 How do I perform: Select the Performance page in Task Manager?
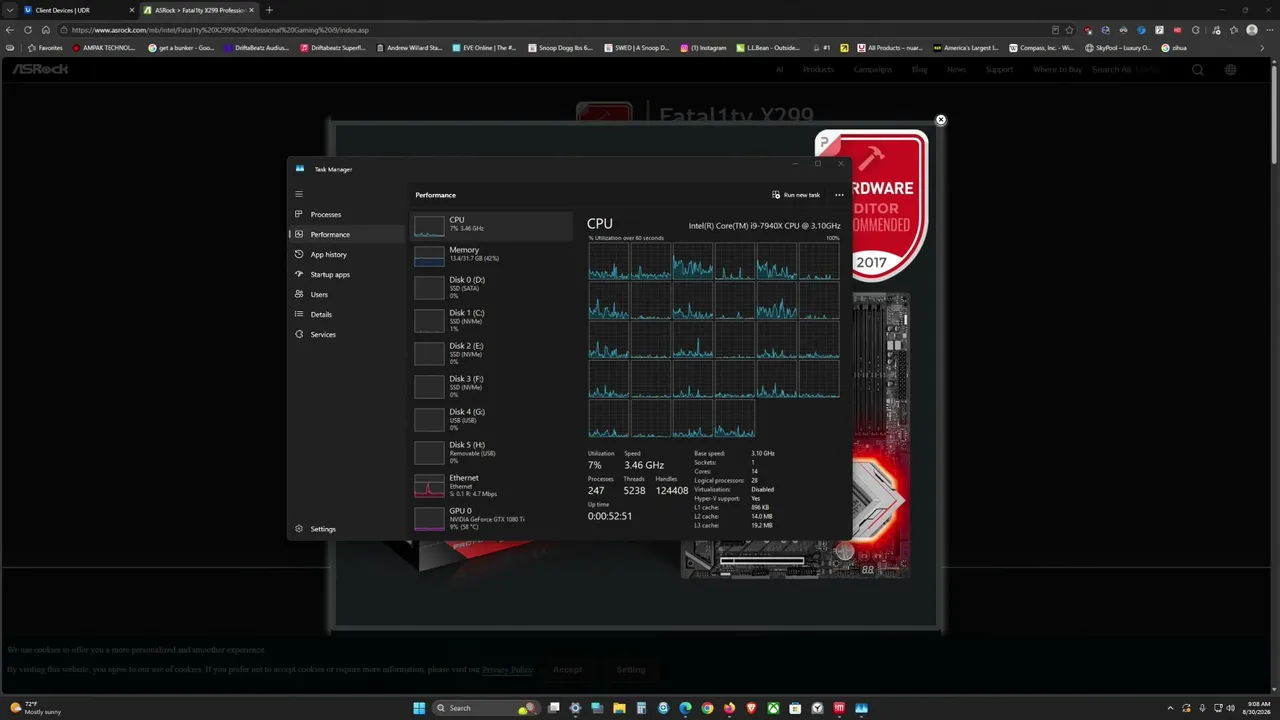tap(346, 234)
